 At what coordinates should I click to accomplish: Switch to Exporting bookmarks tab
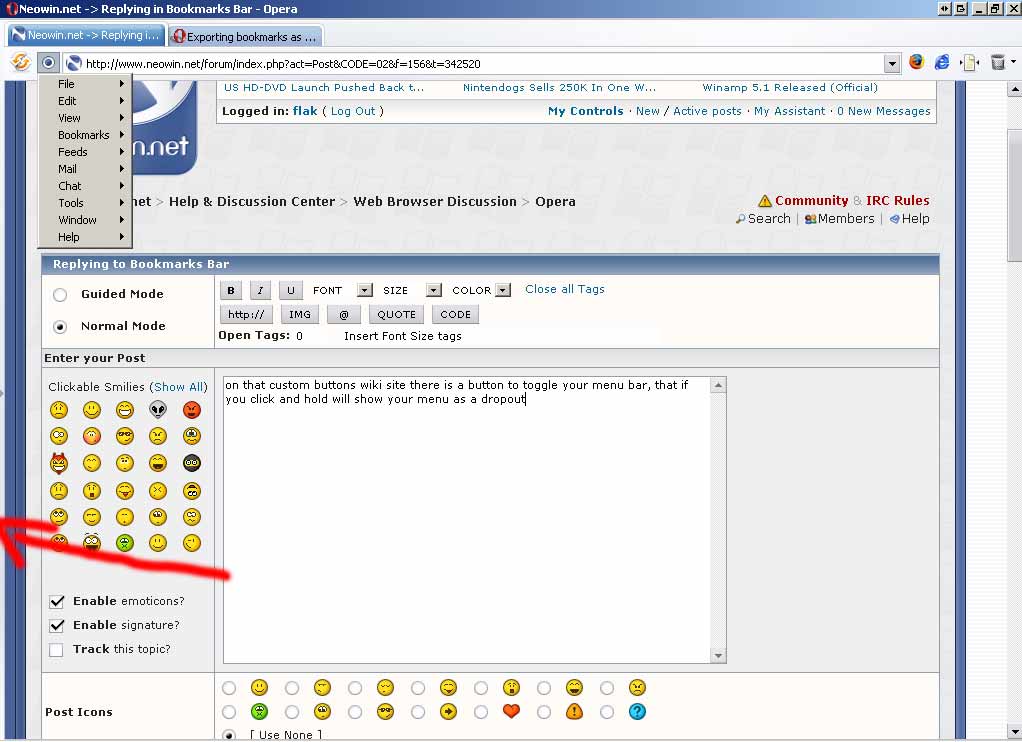click(x=246, y=37)
